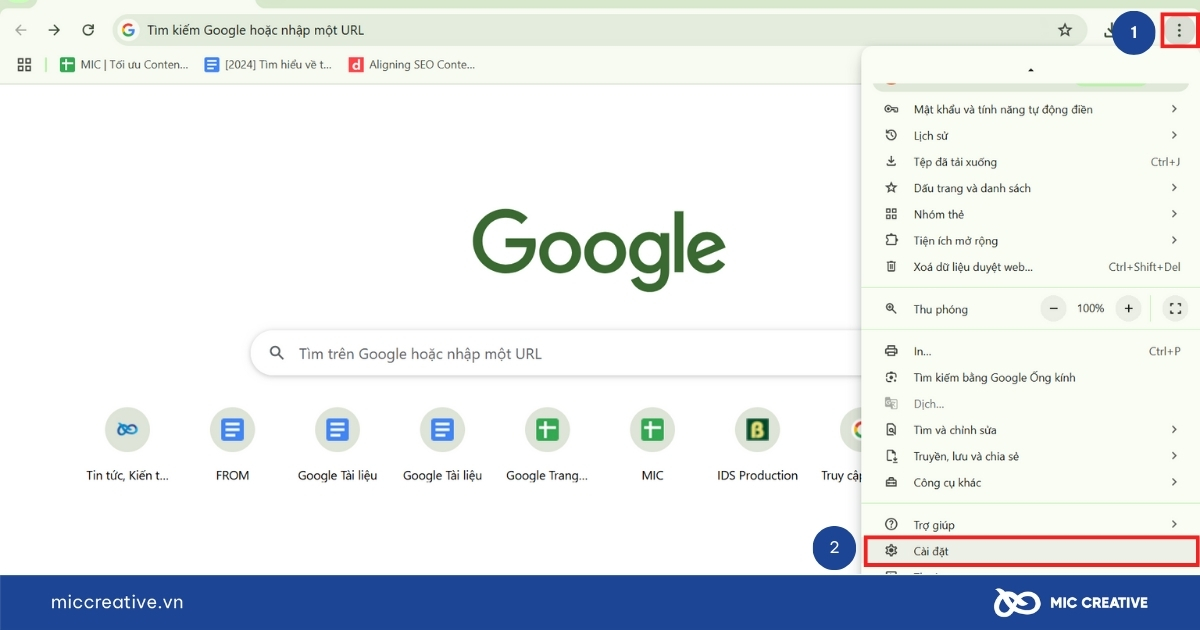1200x630 pixels.
Task: Expand 'Dấu trang và danh sách' chevron
Action: point(1174,188)
